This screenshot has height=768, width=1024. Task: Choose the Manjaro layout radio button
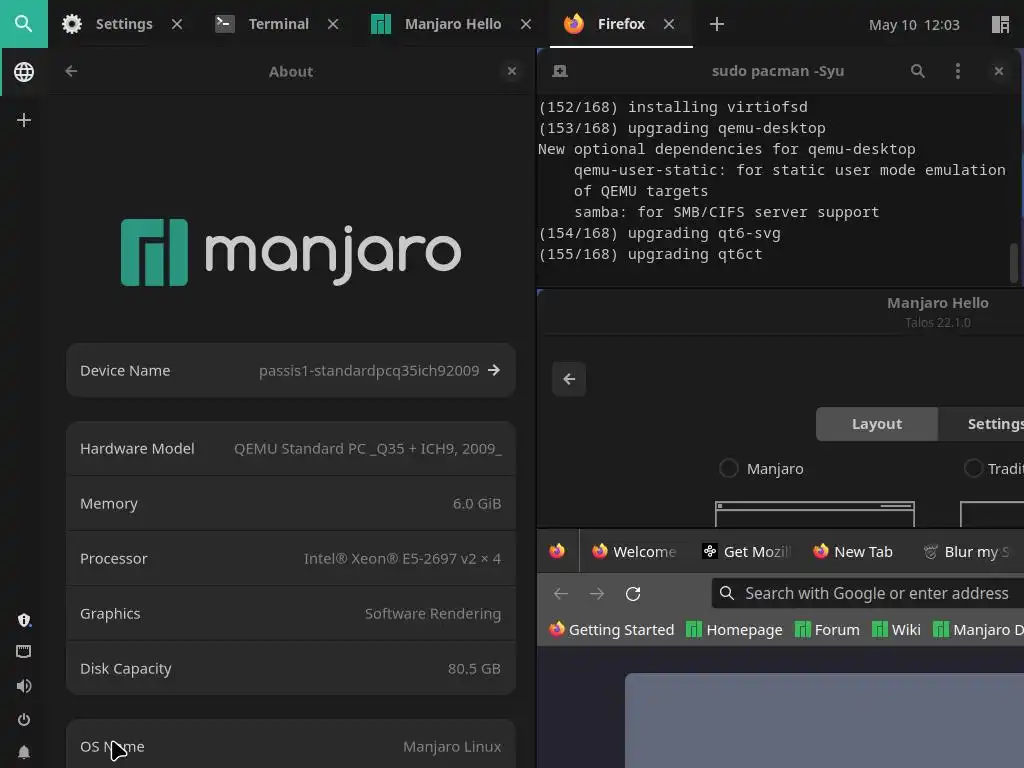coord(729,468)
